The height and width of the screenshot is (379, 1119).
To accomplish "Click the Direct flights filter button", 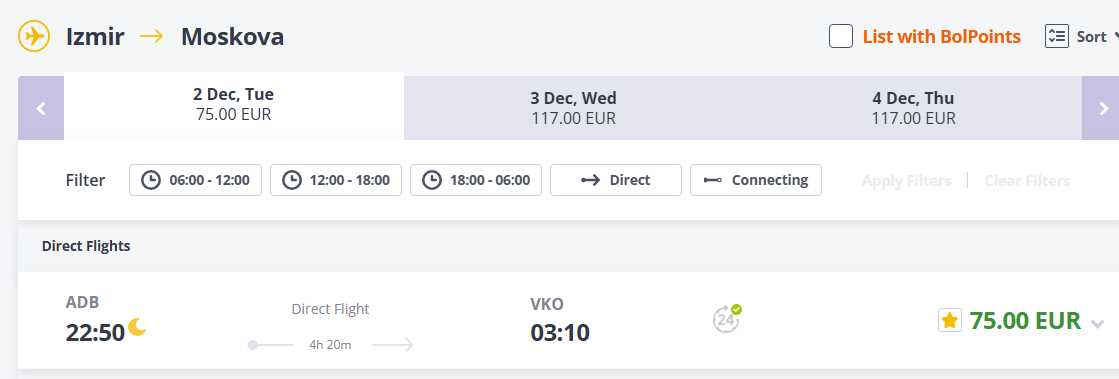I will point(616,180).
